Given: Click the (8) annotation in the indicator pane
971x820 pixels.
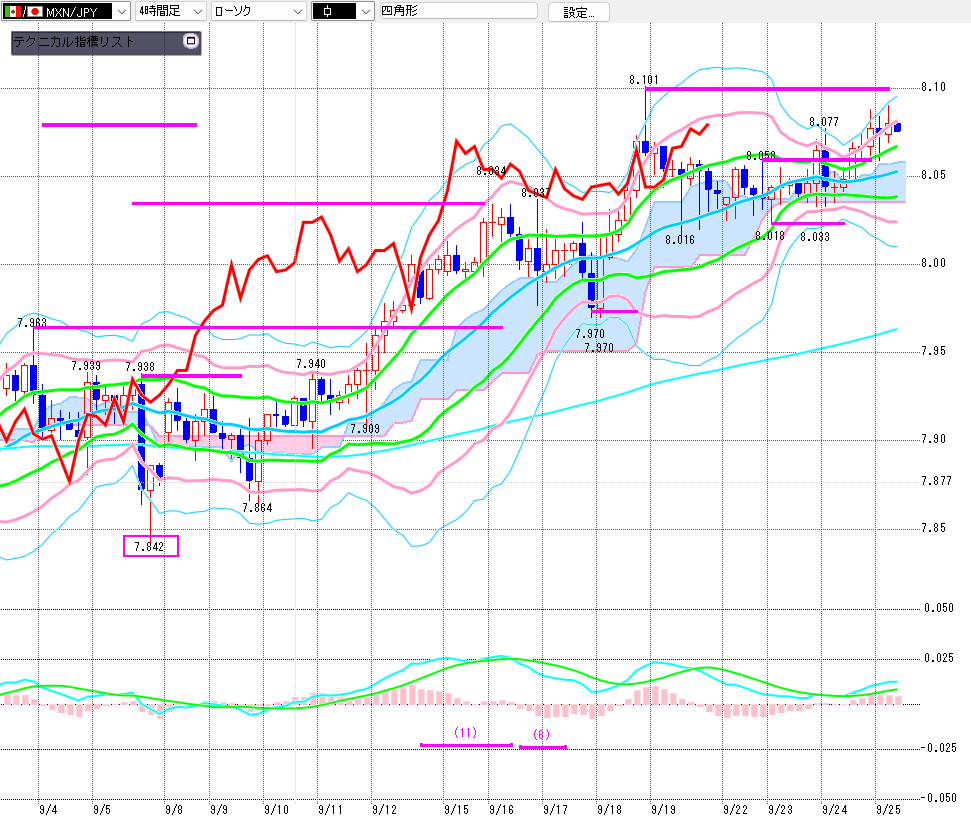Looking at the screenshot, I should 541,734.
